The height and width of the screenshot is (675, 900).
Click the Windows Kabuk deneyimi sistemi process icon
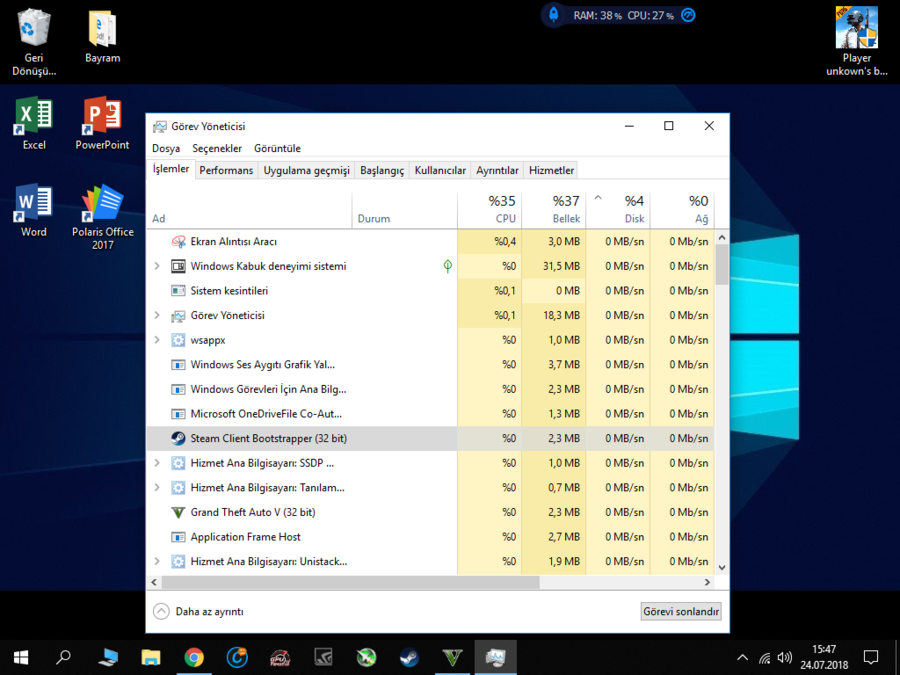point(179,266)
